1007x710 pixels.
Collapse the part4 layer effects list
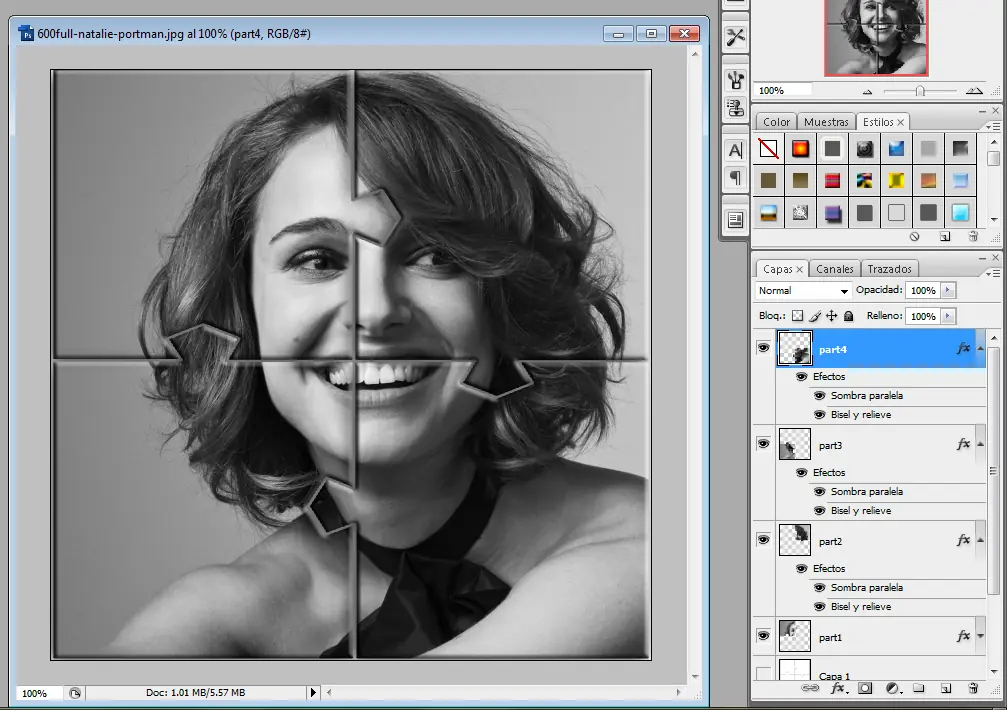tap(980, 348)
